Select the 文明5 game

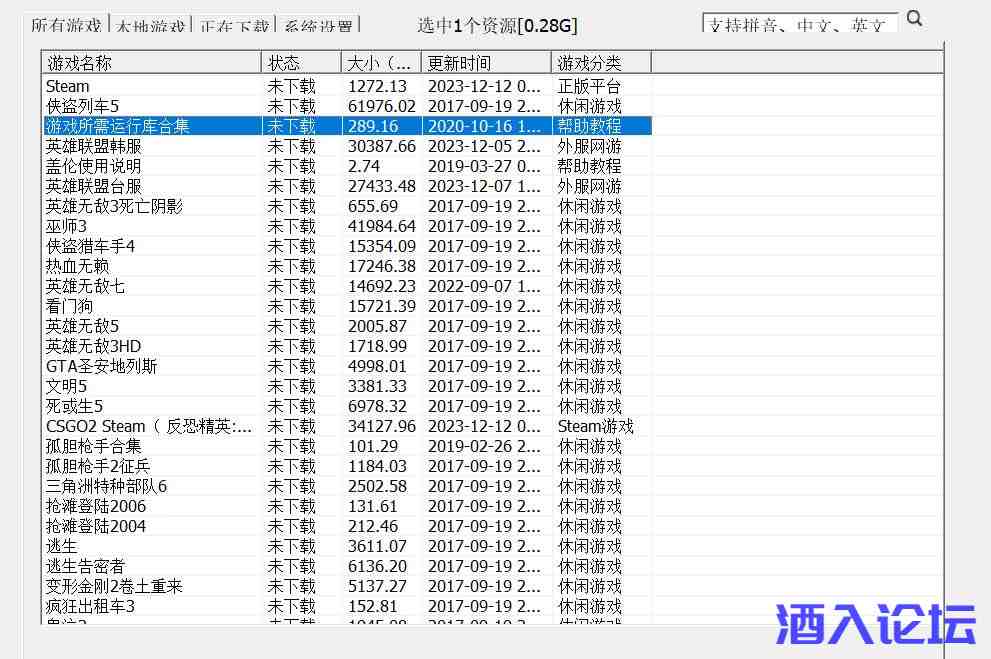tap(346, 387)
